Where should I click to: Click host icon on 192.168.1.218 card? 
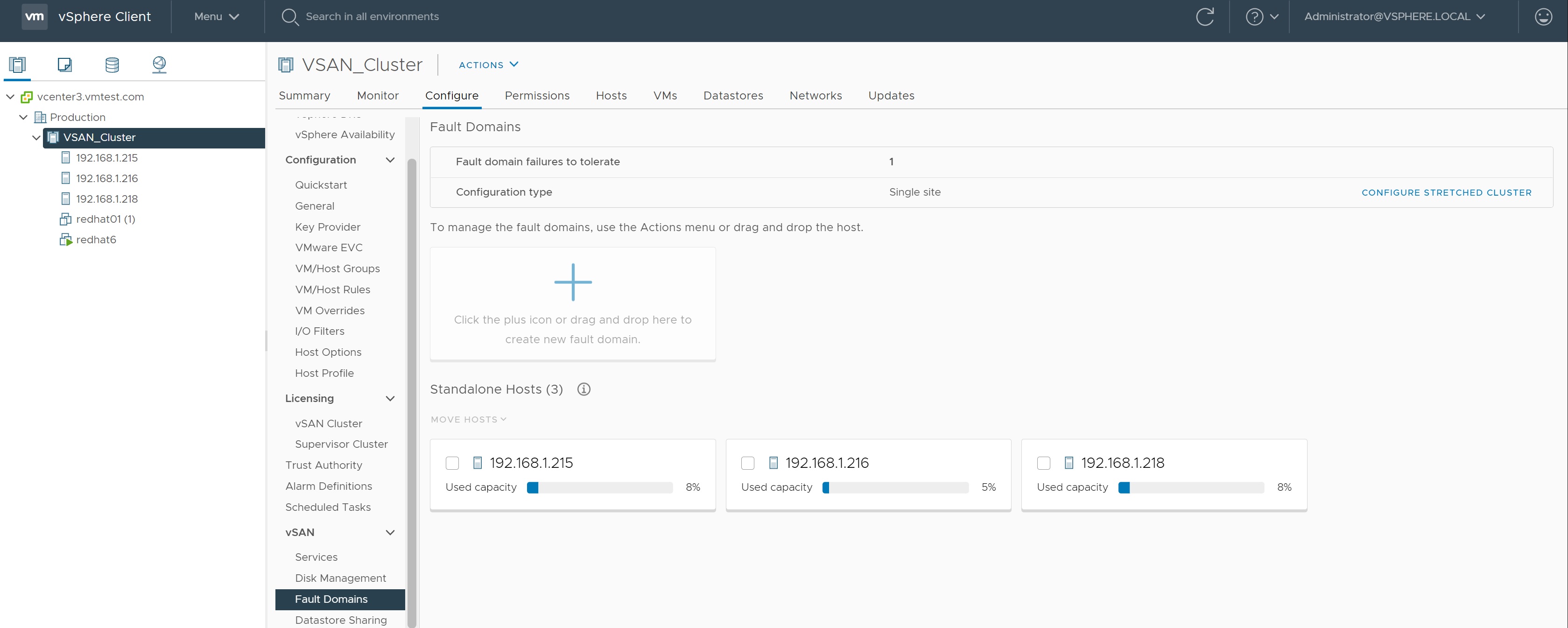point(1069,463)
